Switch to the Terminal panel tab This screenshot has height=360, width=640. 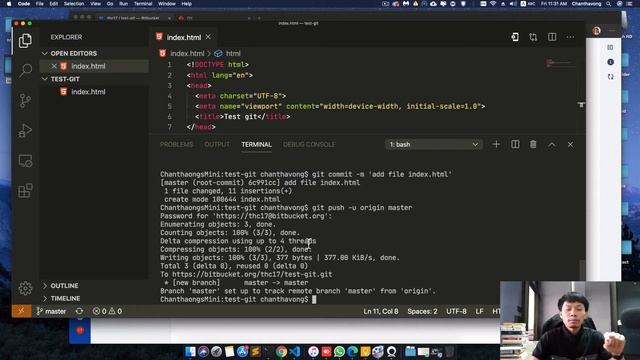[256, 144]
